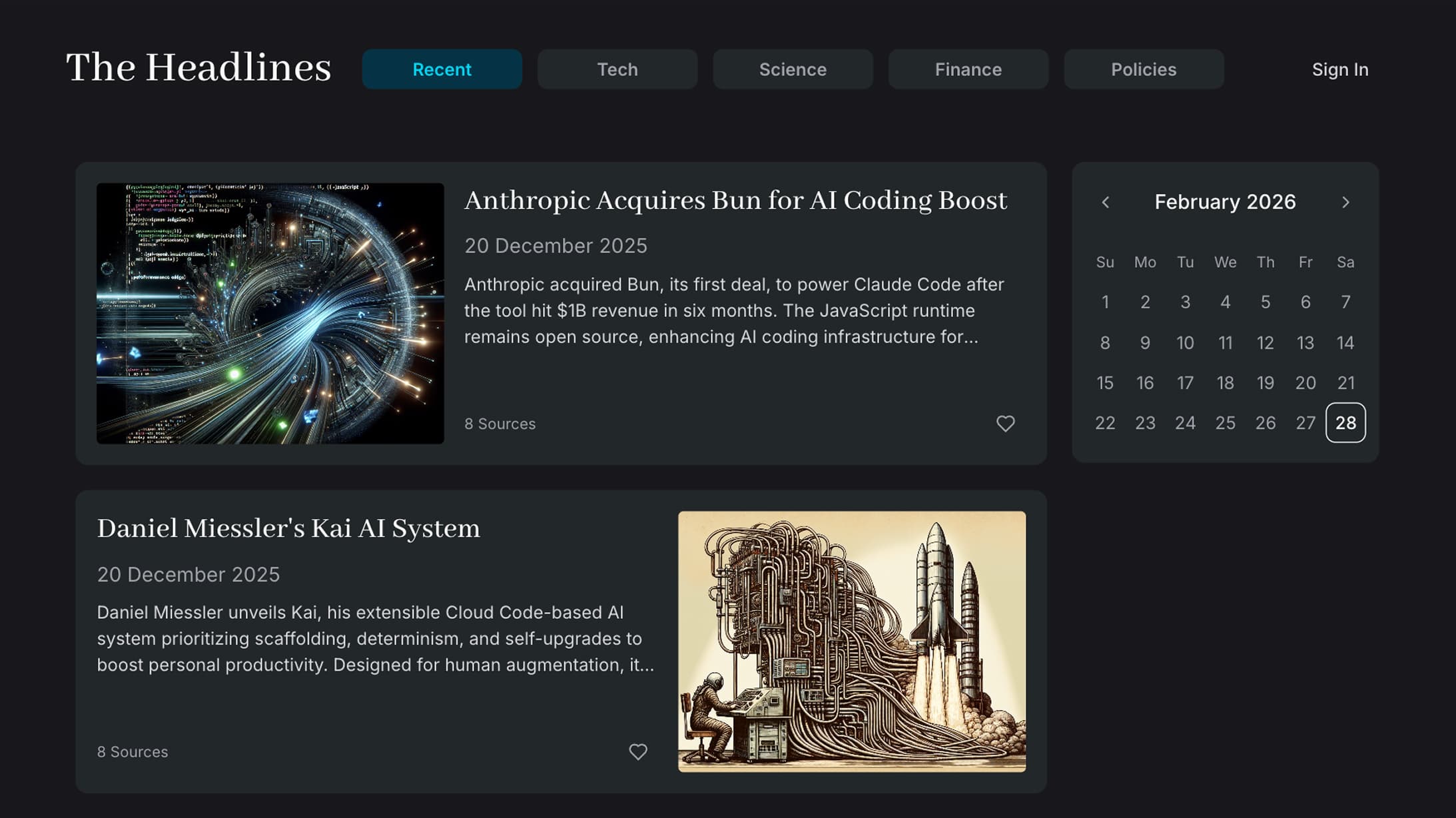This screenshot has width=1456, height=818.
Task: Choose February 1 in the calendar
Action: click(x=1105, y=302)
